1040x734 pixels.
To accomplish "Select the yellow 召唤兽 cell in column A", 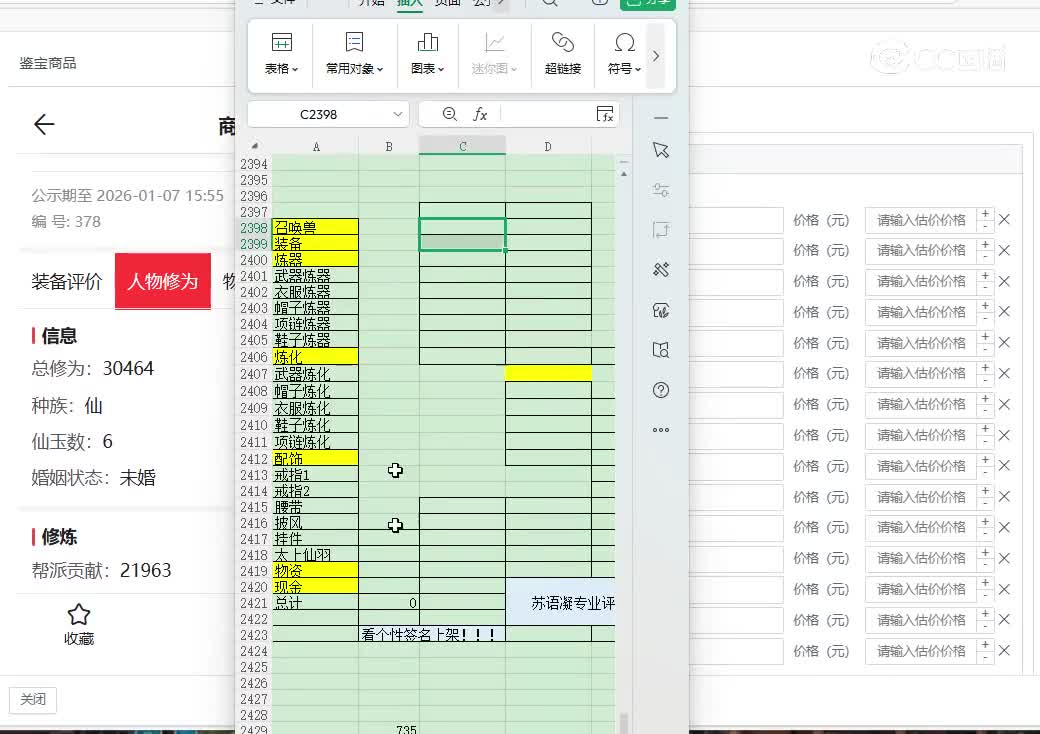I will [315, 227].
